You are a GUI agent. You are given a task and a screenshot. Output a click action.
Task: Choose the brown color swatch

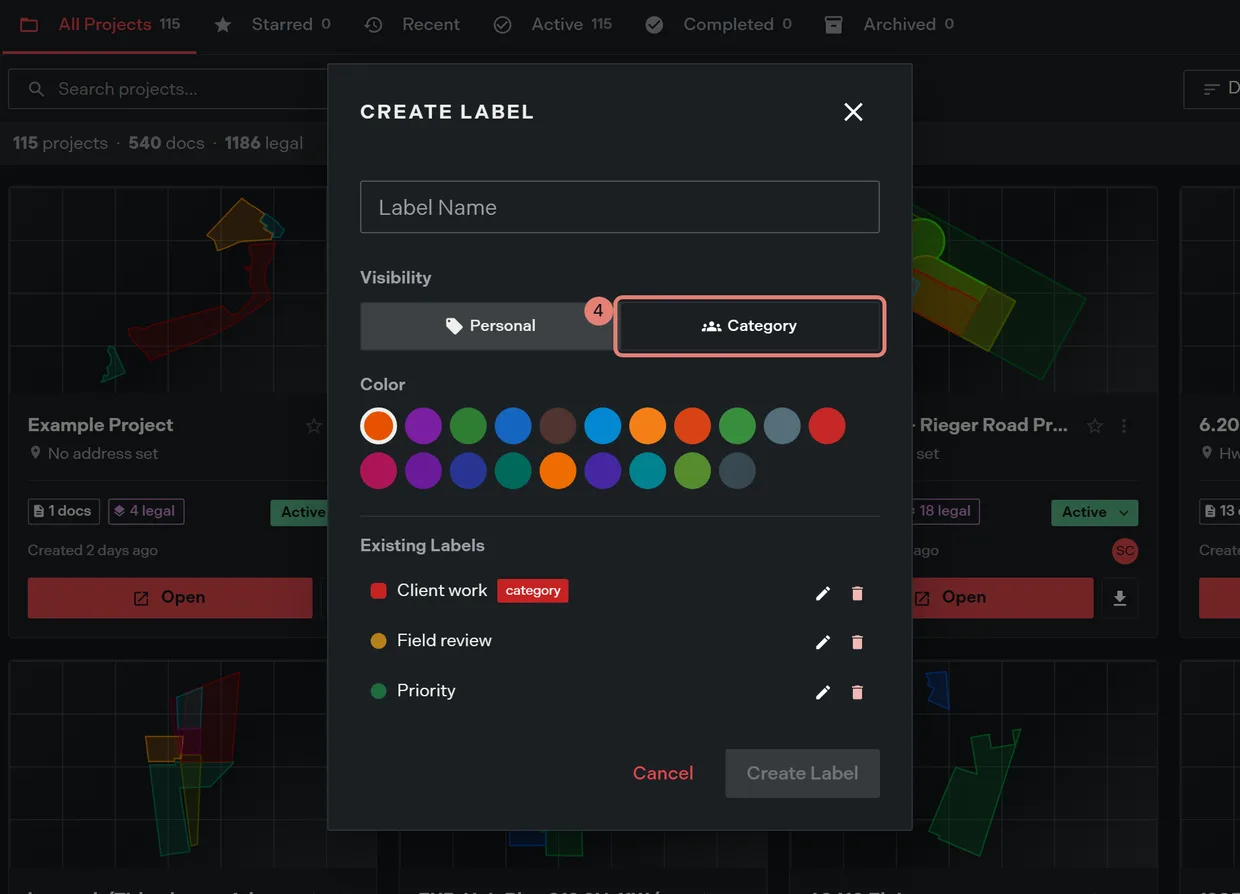click(x=558, y=426)
